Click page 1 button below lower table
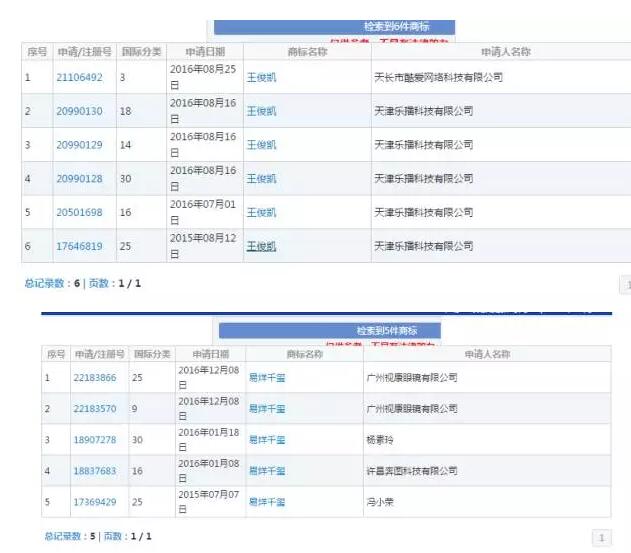This screenshot has height=553, width=631. [x=602, y=538]
